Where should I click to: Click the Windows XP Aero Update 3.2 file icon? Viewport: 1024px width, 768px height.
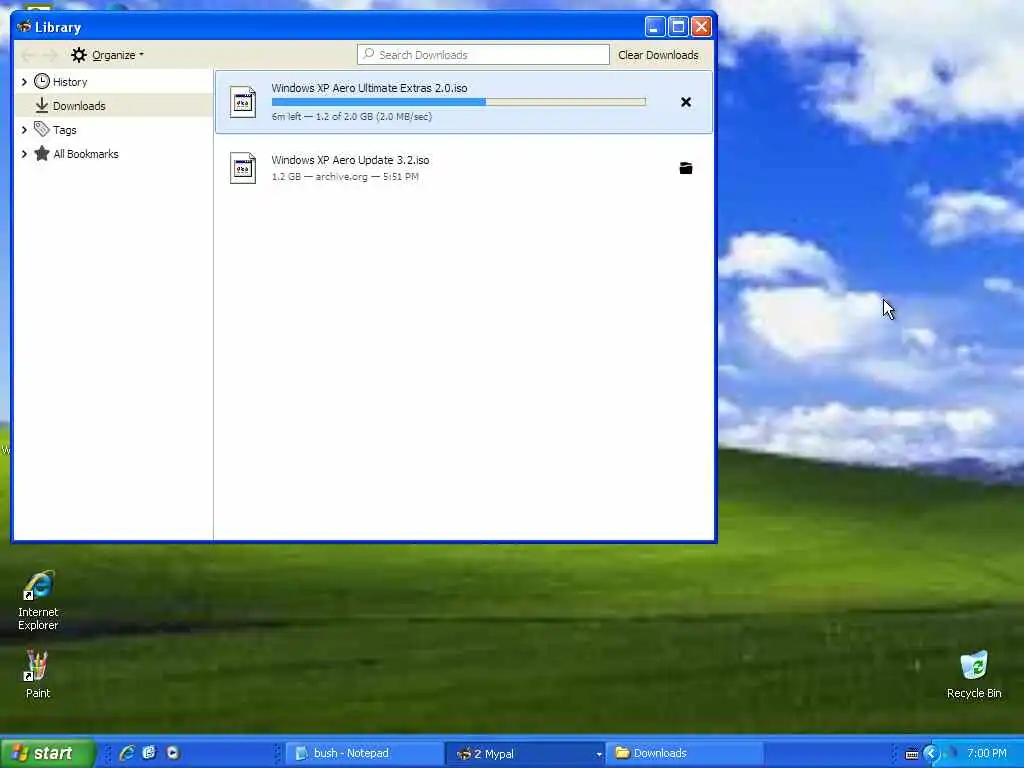pos(243,168)
